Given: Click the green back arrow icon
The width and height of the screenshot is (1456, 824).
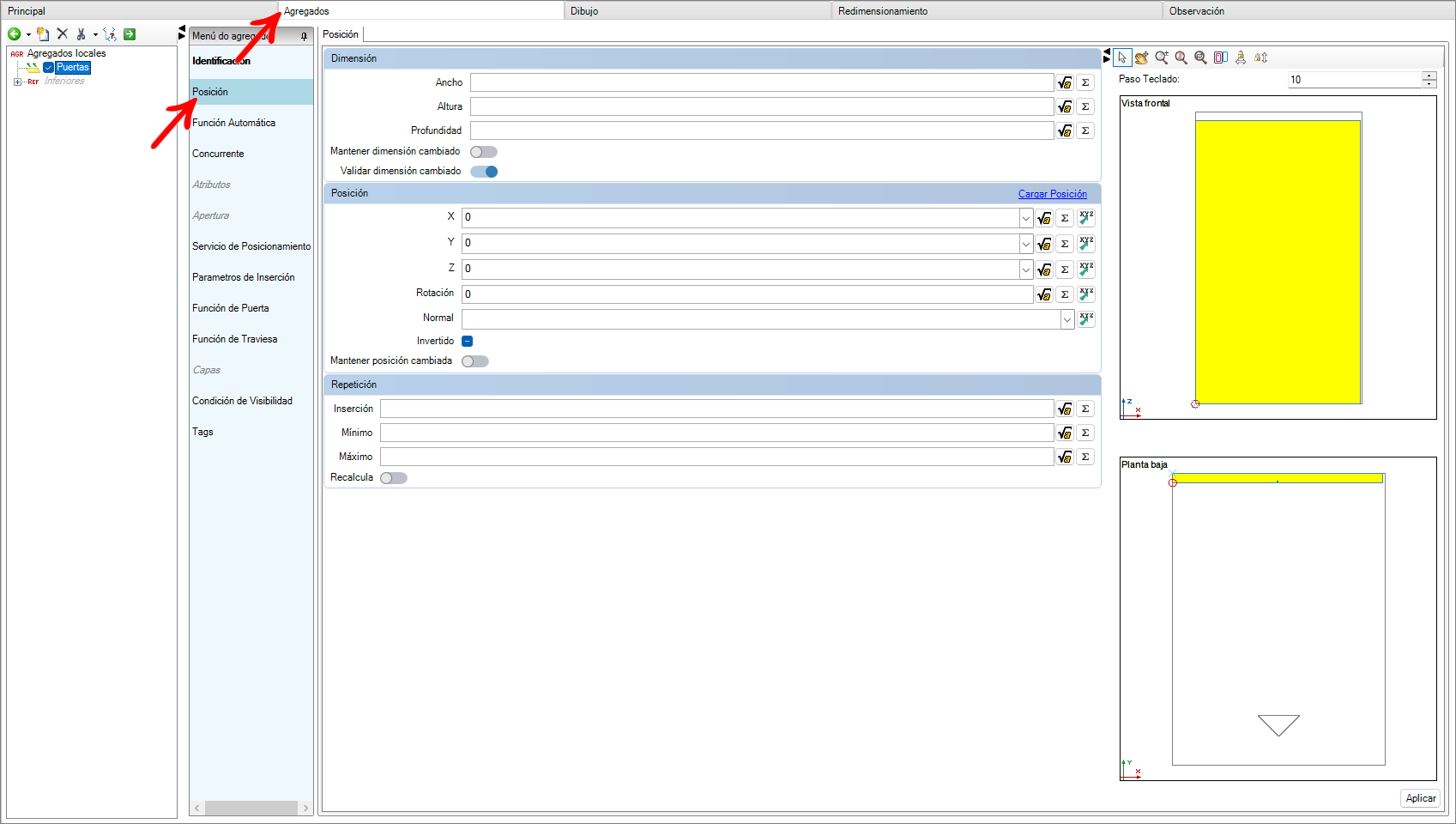Looking at the screenshot, I should point(15,34).
